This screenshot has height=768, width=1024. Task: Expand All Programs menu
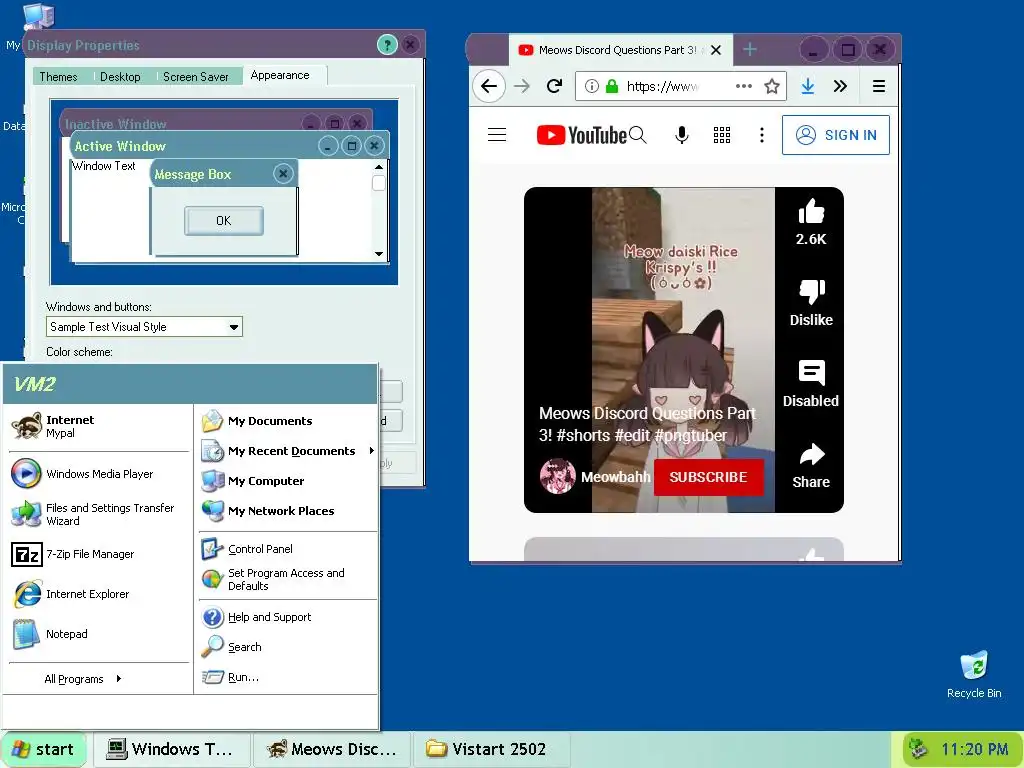[82, 679]
